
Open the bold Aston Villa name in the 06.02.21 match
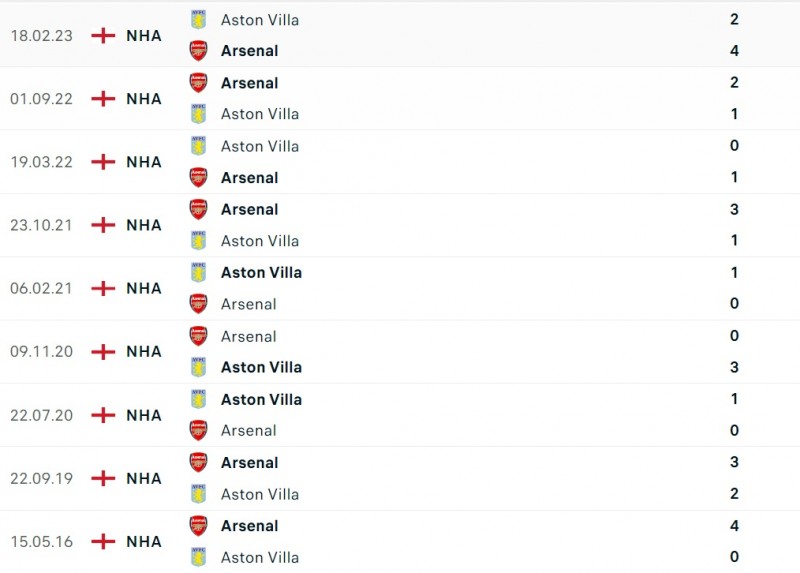click(261, 272)
